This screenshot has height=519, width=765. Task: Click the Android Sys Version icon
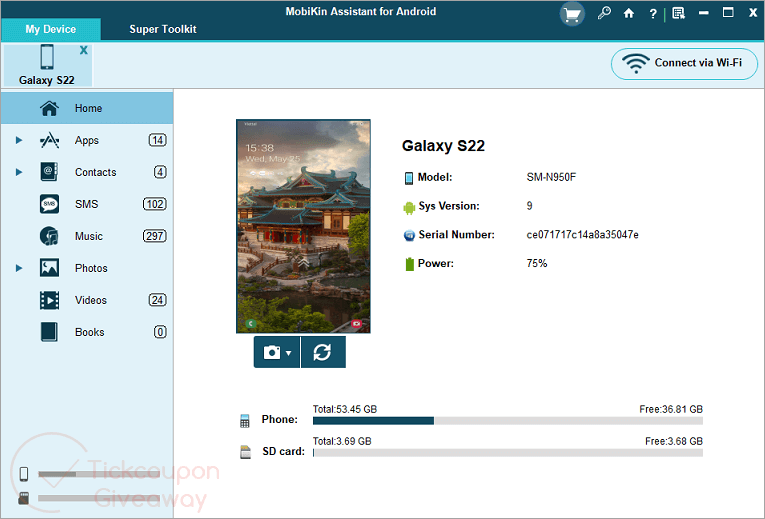point(409,207)
